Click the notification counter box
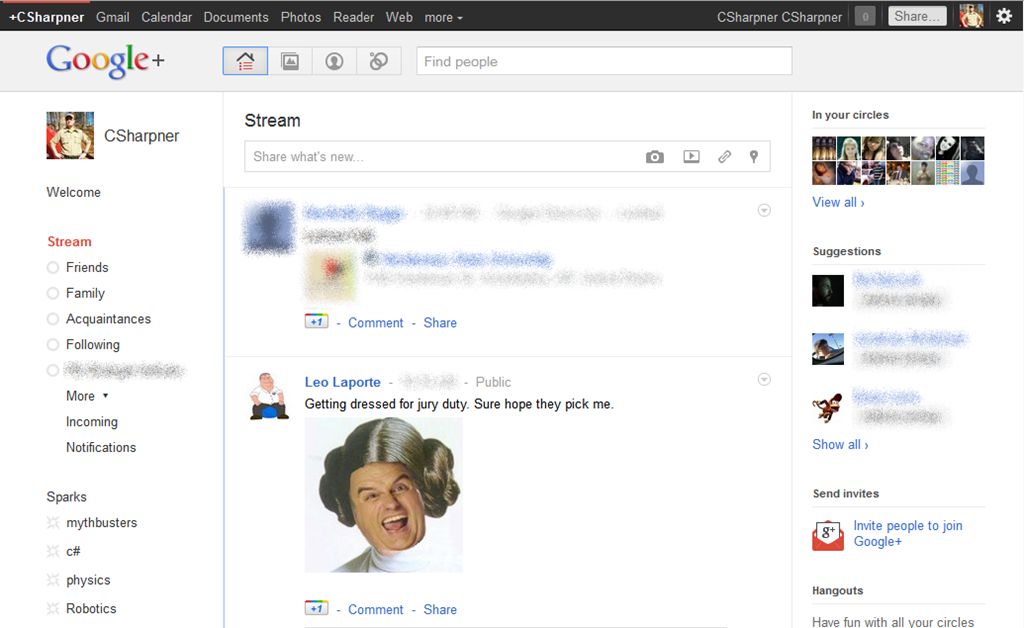1024x628 pixels. point(865,16)
